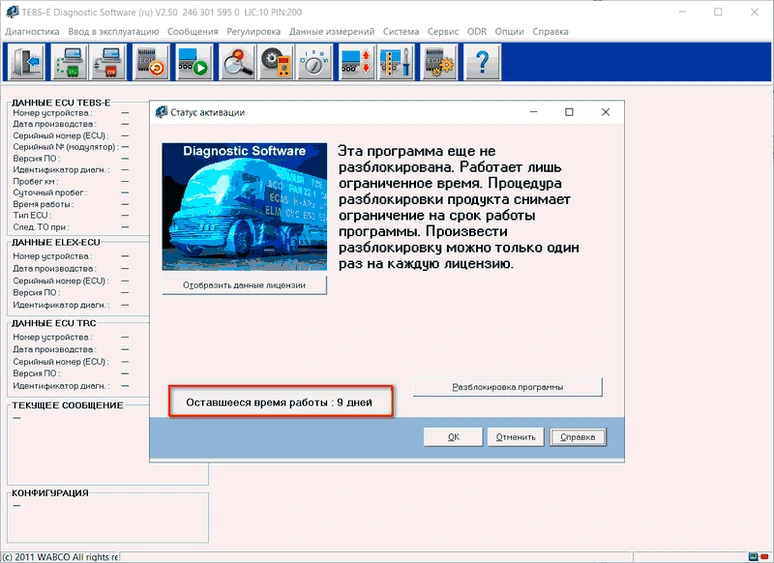Click the trailer screwdriver service icon
Image resolution: width=774 pixels, height=563 pixels.
point(396,62)
